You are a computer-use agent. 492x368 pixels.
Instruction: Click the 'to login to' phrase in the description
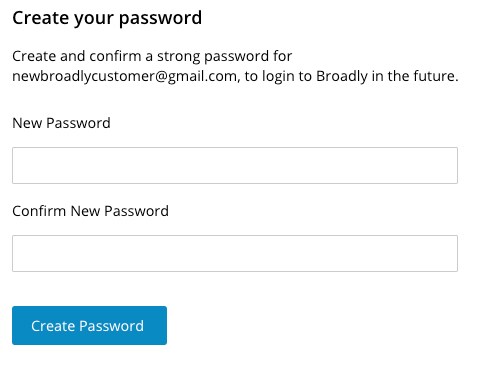(x=278, y=76)
